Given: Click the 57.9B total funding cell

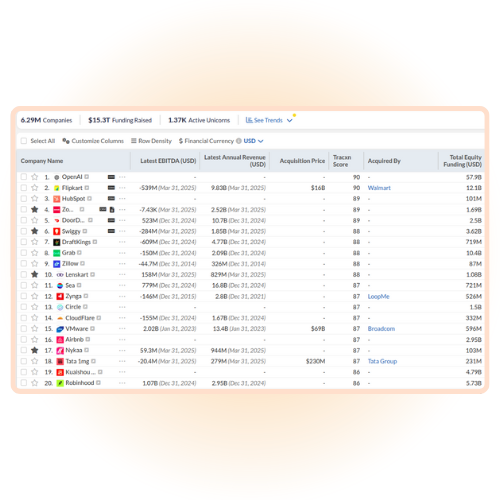Looking at the screenshot, I should click(x=474, y=177).
